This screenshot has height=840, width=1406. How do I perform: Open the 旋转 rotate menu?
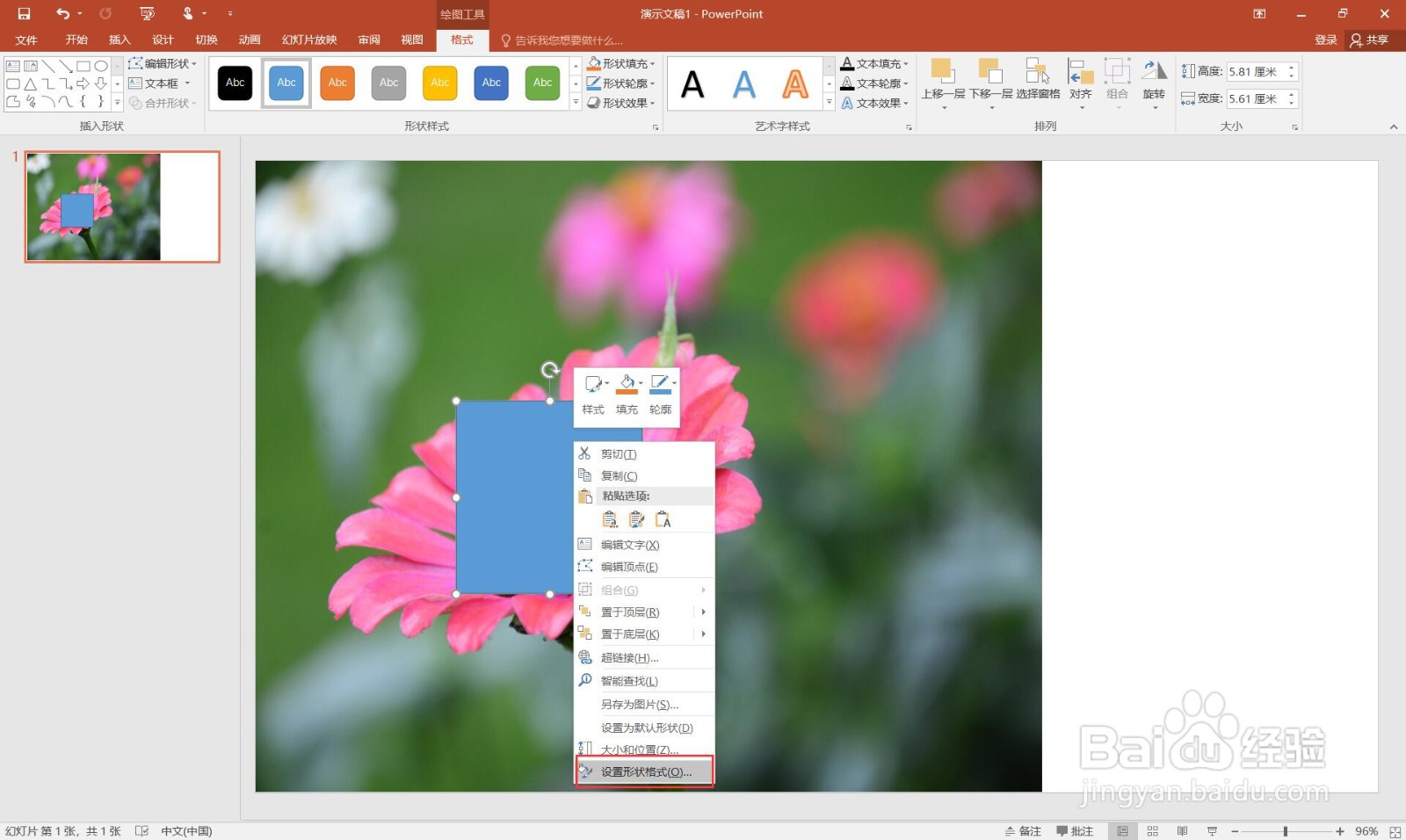(1154, 83)
